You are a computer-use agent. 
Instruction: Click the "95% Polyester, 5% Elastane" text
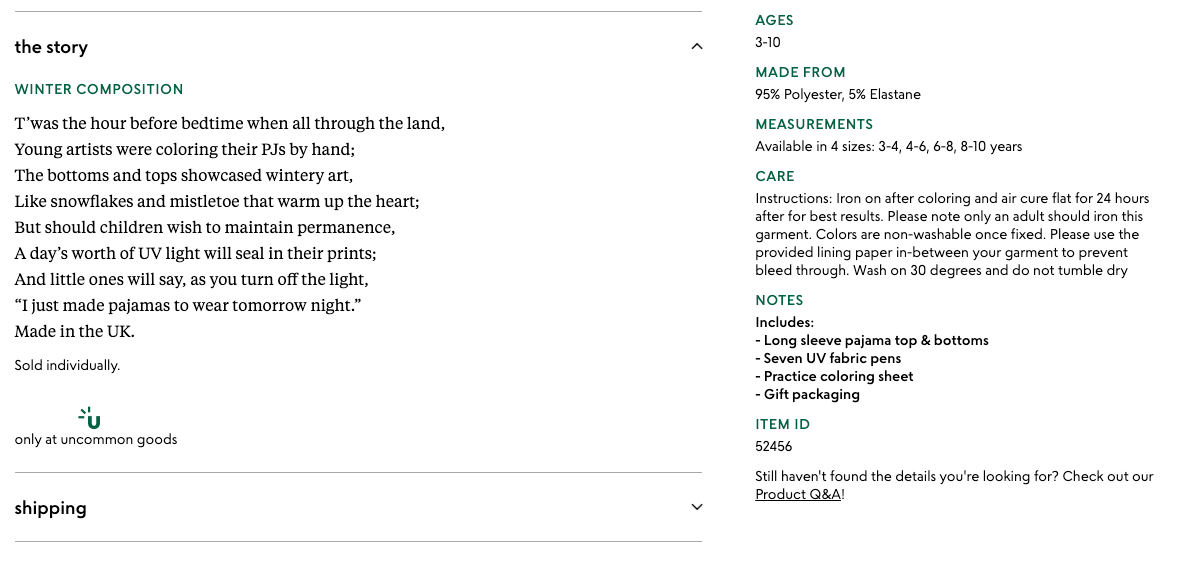pyautogui.click(x=838, y=94)
